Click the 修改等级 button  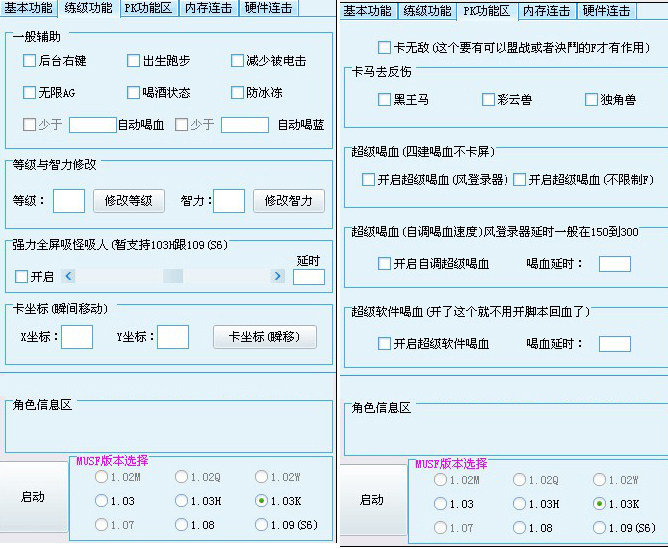(x=129, y=201)
